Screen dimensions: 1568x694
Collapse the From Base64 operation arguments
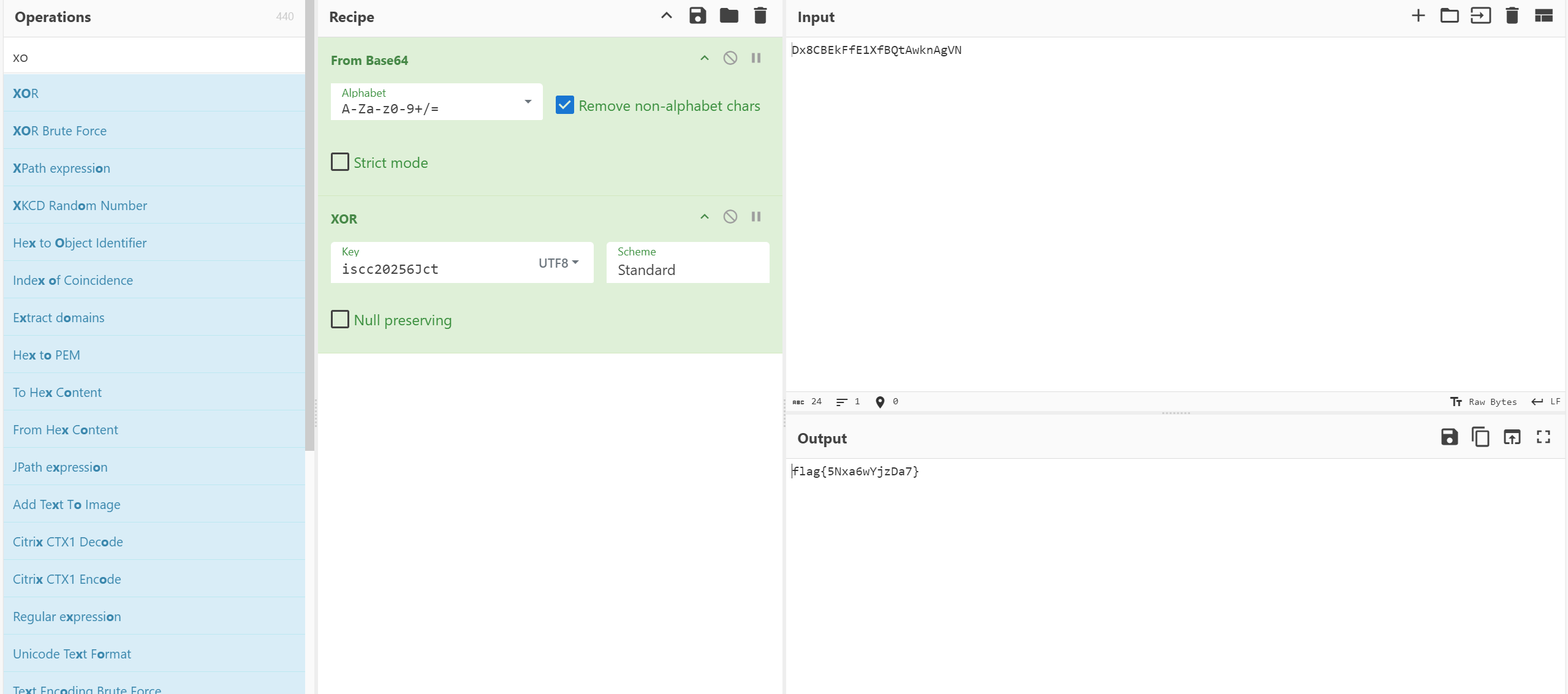[x=704, y=58]
